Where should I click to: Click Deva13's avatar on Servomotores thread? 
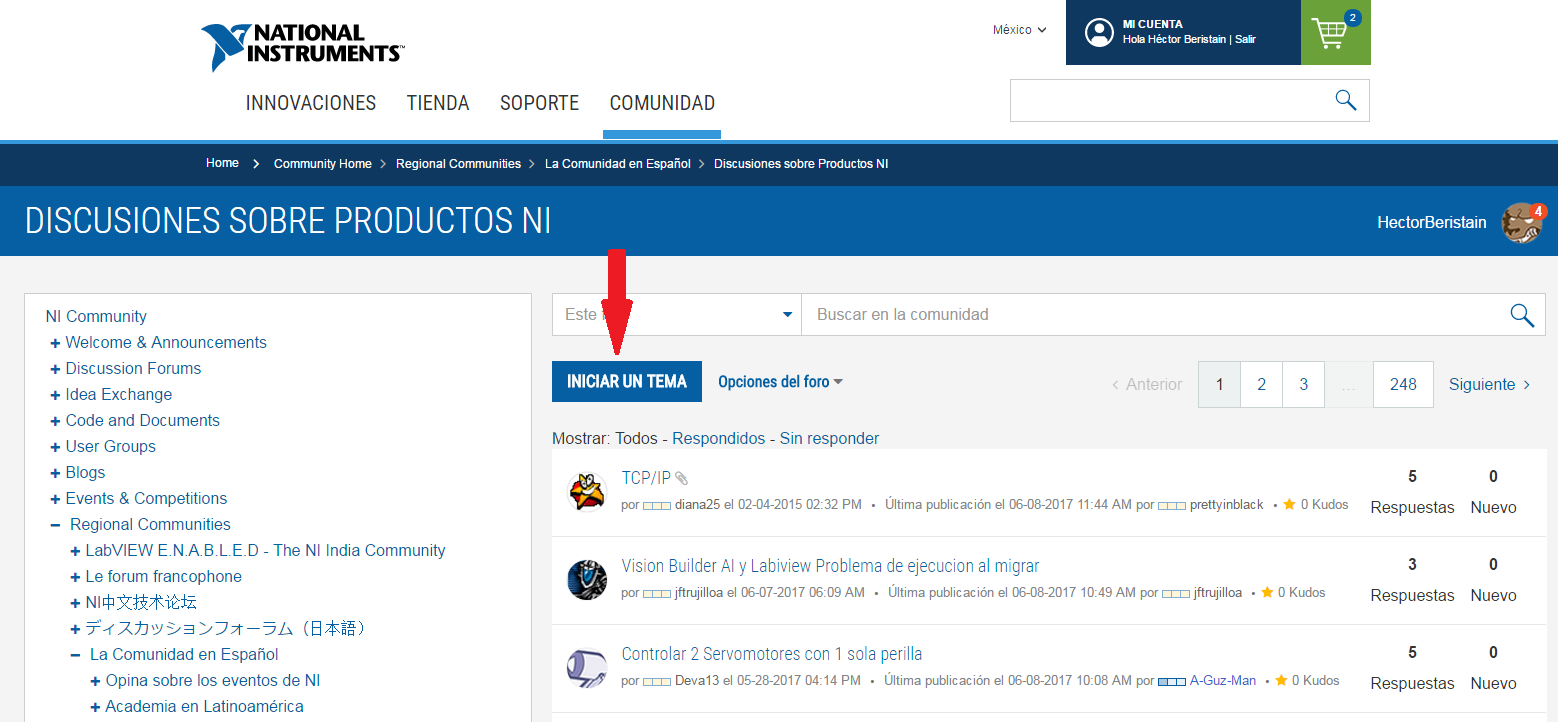[x=587, y=668]
